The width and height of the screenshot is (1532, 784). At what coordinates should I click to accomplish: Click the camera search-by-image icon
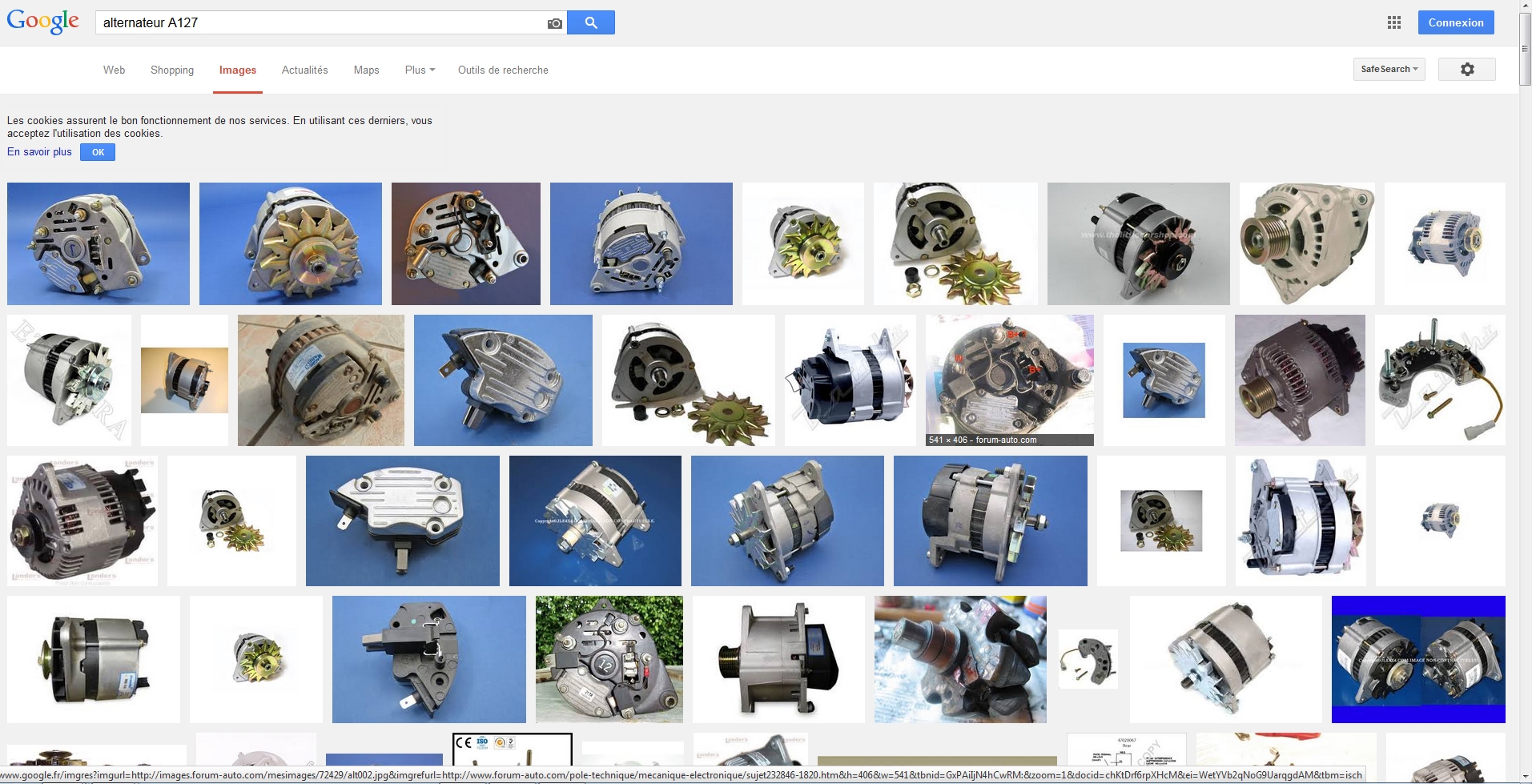pyautogui.click(x=554, y=23)
